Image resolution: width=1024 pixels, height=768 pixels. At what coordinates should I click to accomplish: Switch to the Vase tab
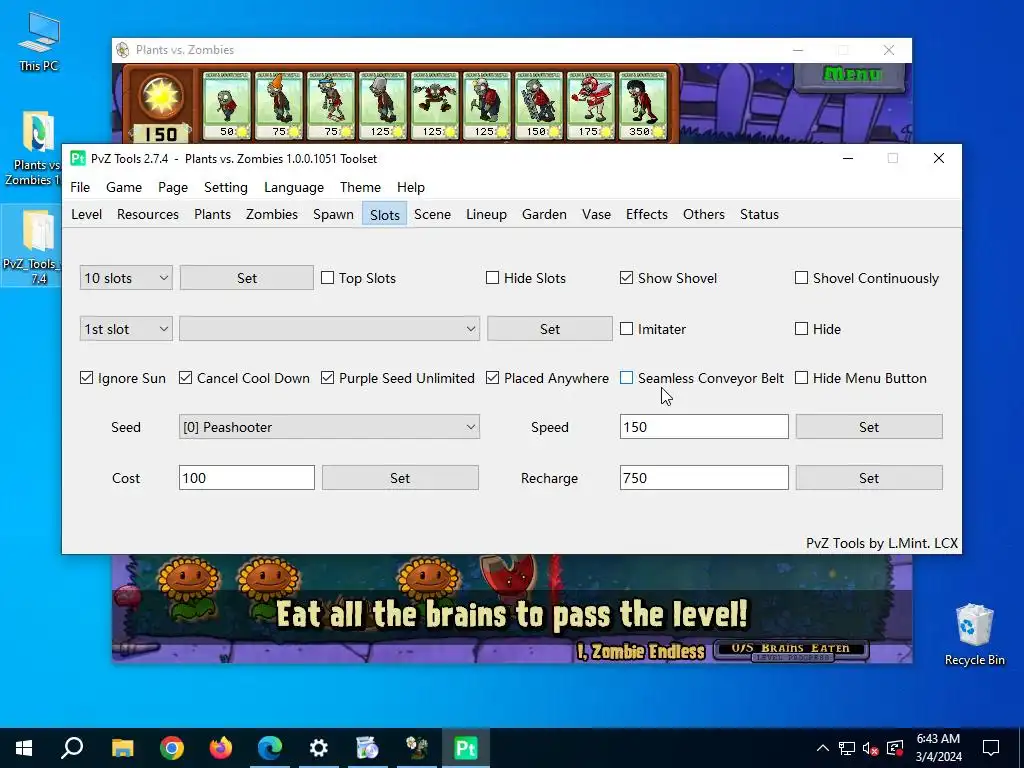[596, 214]
